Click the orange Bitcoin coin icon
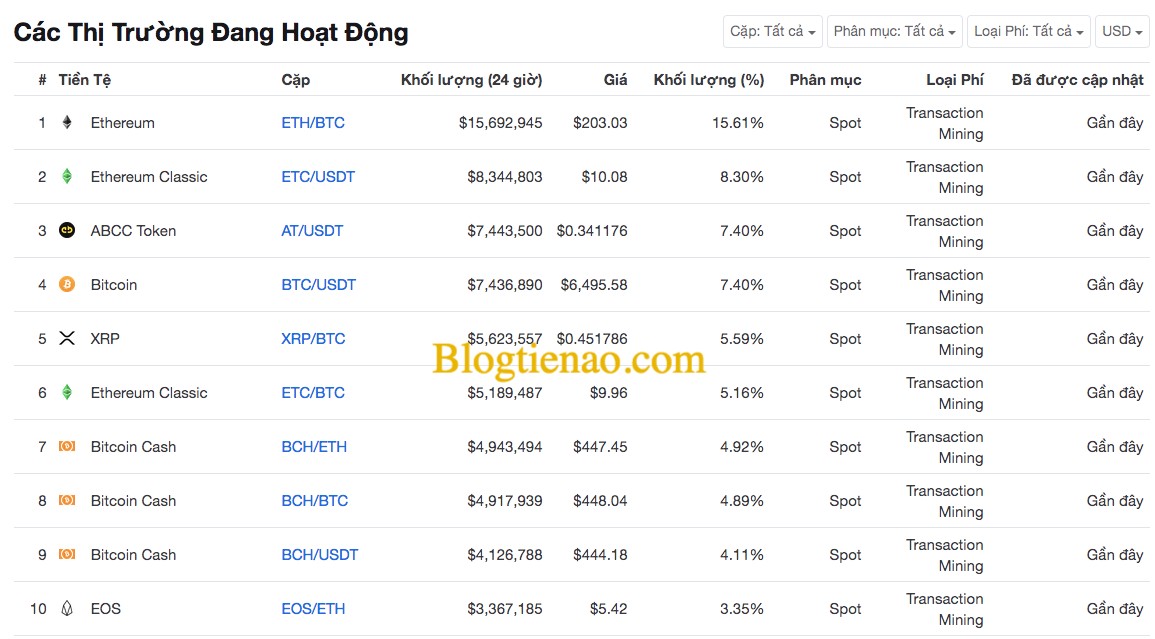Image resolution: width=1155 pixels, height=639 pixels. [67, 284]
